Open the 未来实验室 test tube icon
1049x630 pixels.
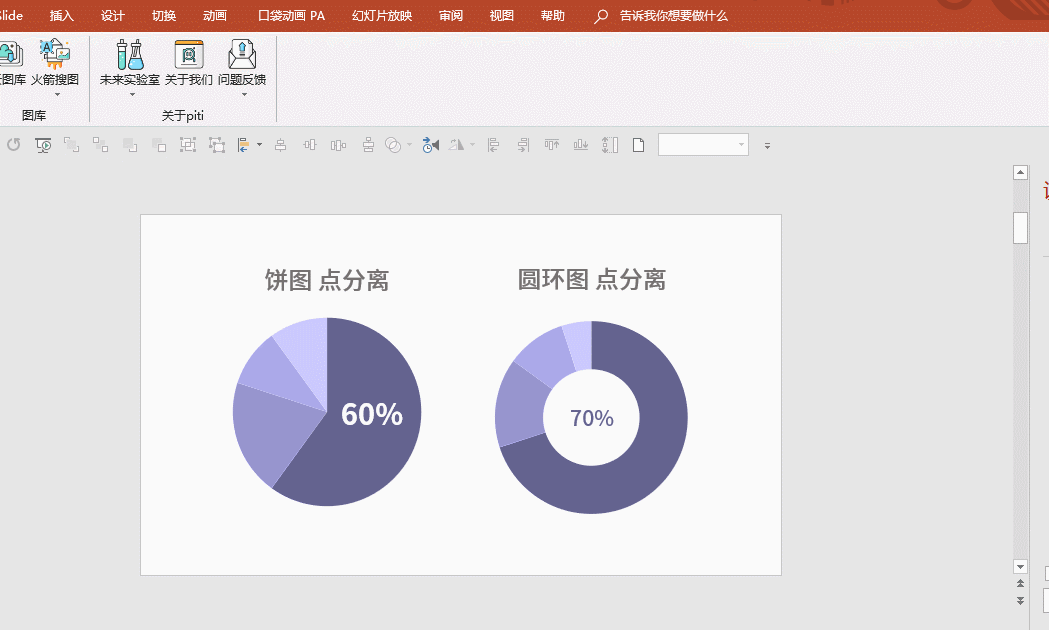click(x=130, y=54)
